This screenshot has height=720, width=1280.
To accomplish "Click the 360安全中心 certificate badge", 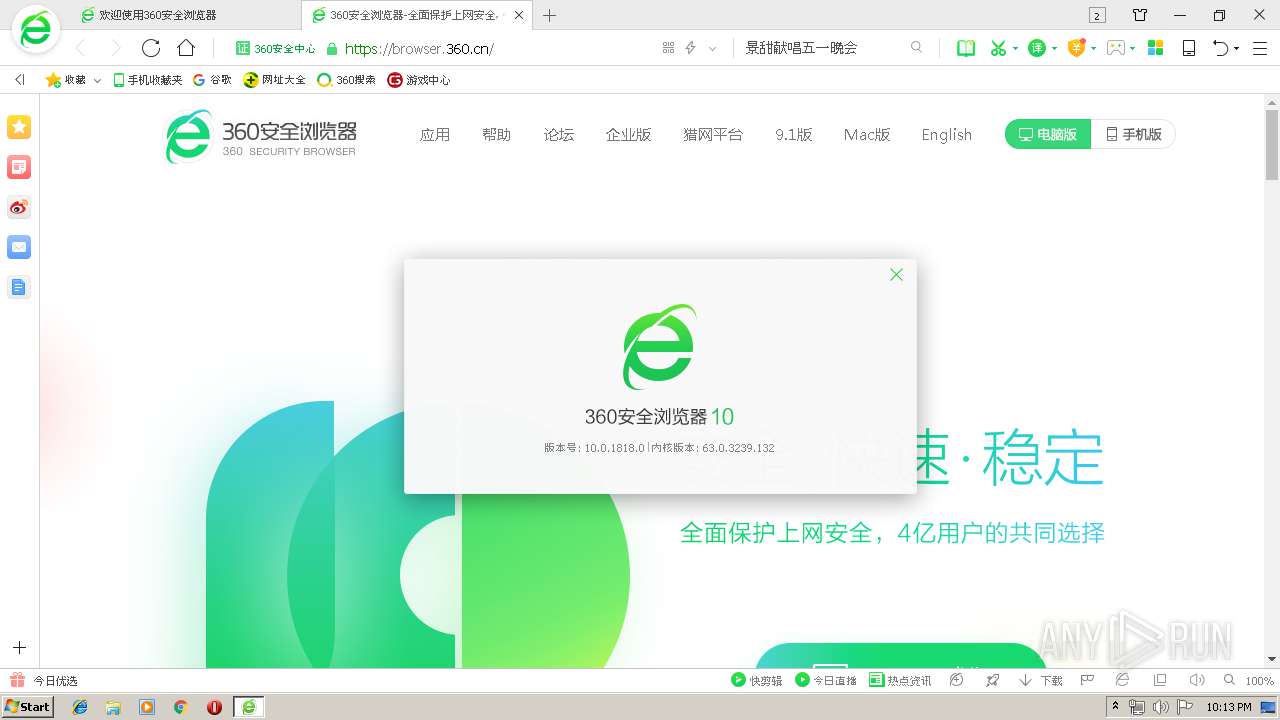I will (275, 48).
